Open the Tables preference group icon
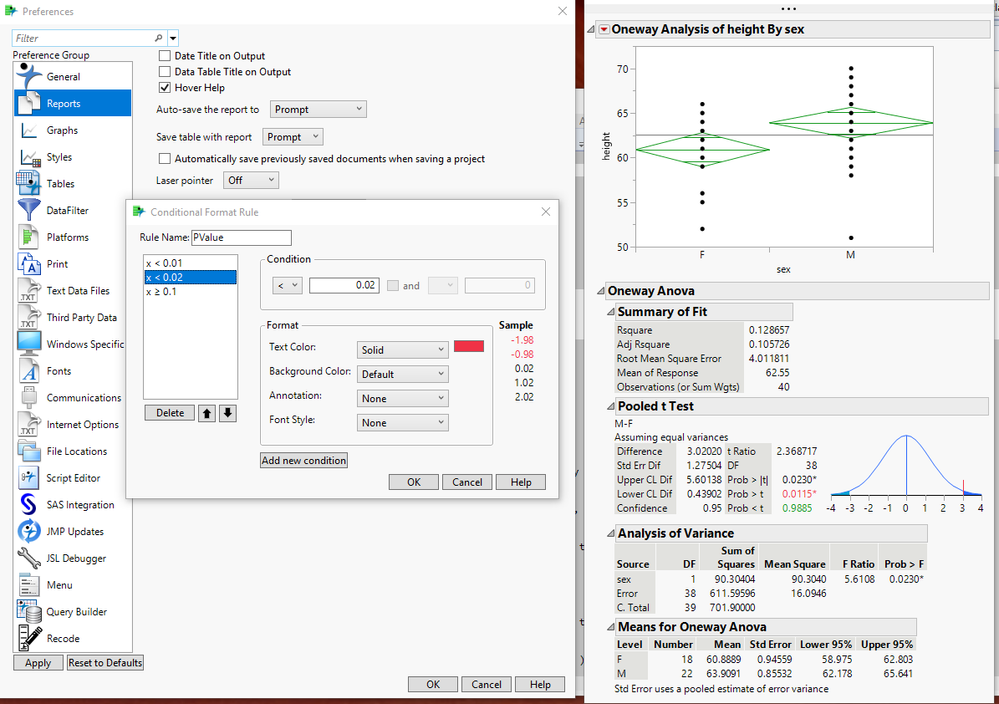999x704 pixels. click(29, 183)
